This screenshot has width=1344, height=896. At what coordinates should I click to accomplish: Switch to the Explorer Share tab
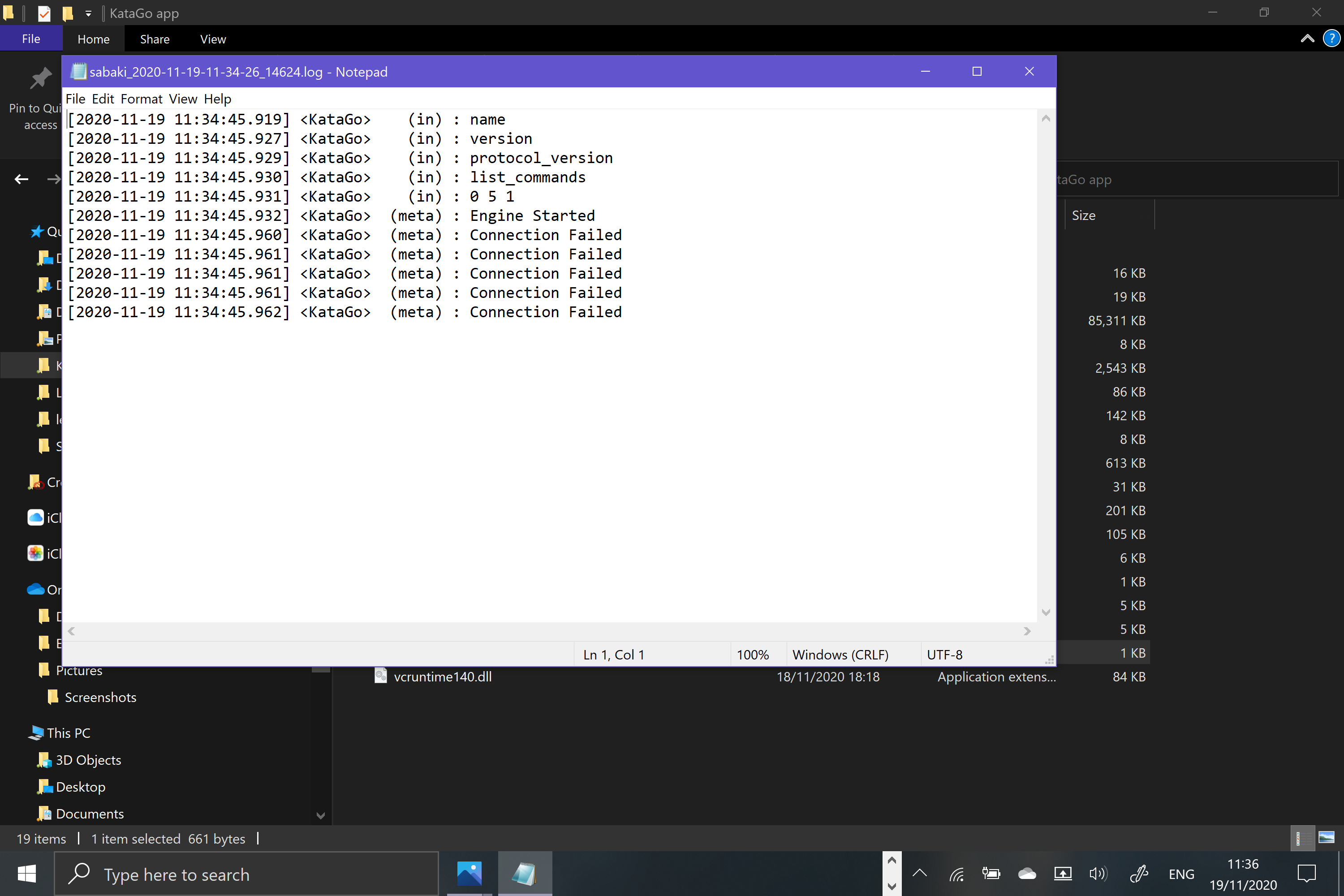(154, 39)
